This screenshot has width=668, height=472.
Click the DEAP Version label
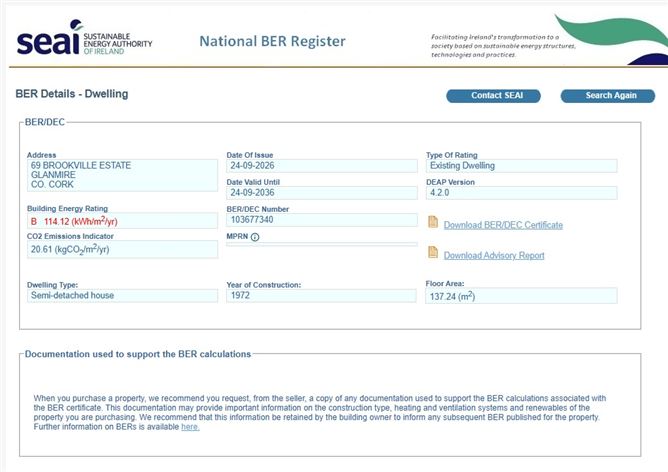(450, 182)
